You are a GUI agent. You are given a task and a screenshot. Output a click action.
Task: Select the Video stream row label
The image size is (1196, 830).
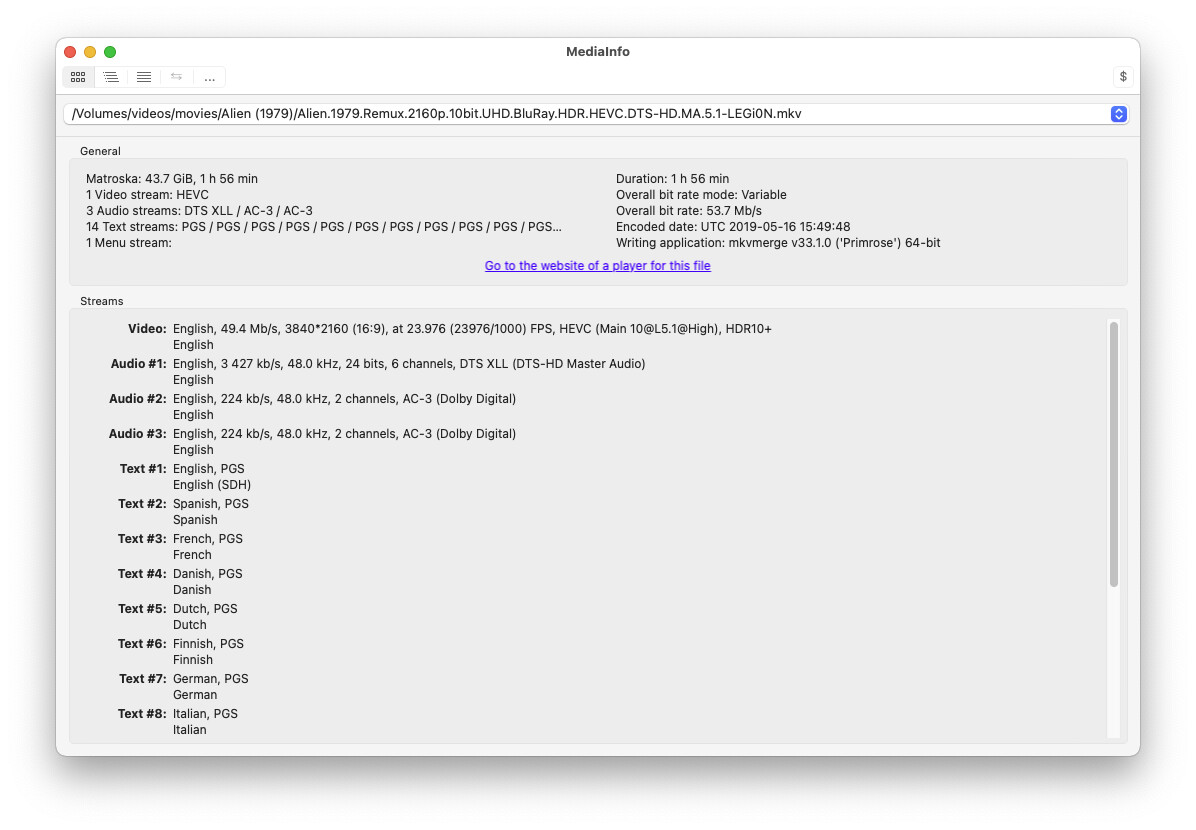pos(147,329)
